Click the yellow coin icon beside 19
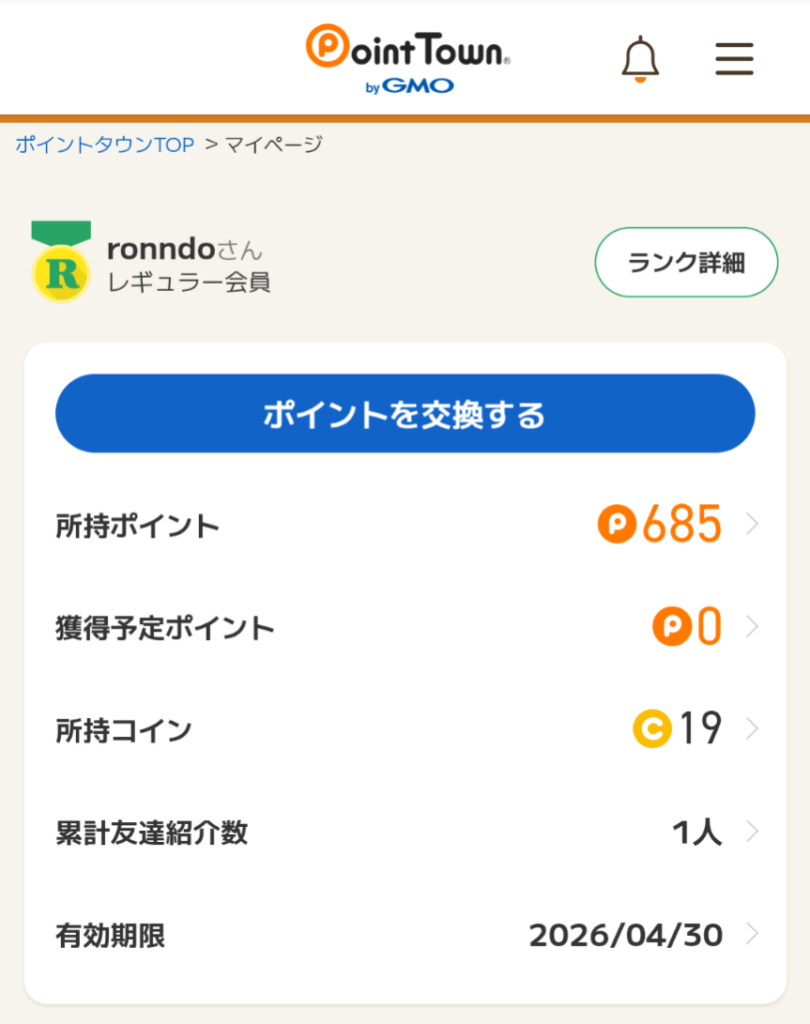 [x=652, y=729]
